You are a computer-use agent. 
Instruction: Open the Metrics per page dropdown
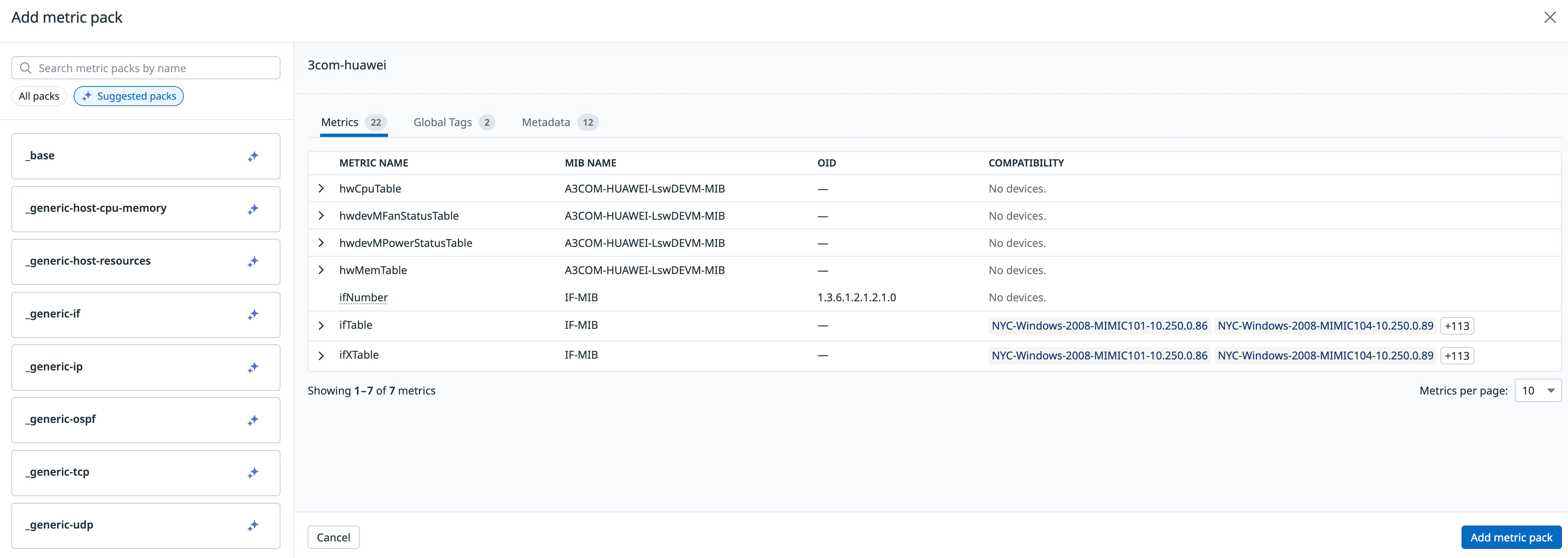pyautogui.click(x=1537, y=391)
